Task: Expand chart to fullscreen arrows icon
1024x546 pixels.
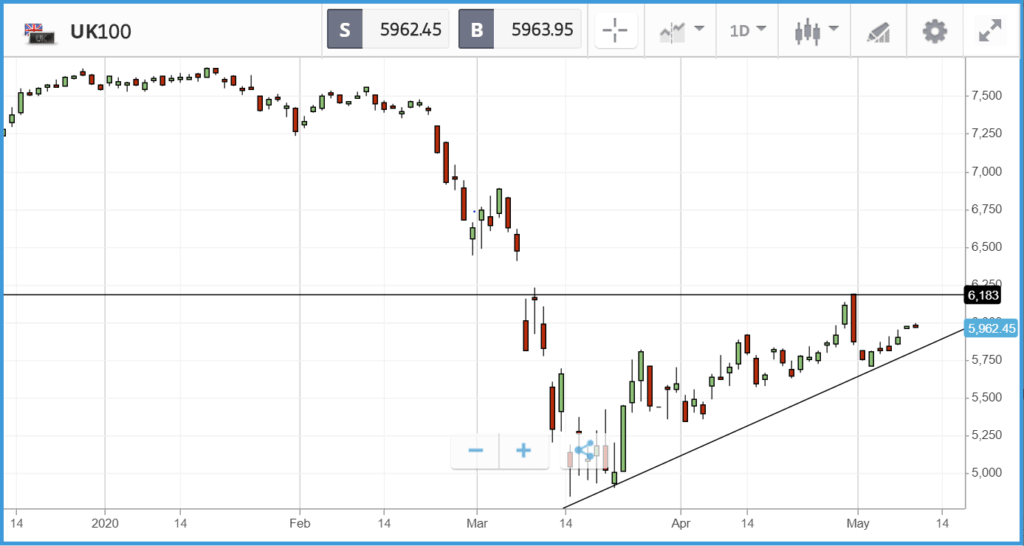Action: tap(991, 31)
